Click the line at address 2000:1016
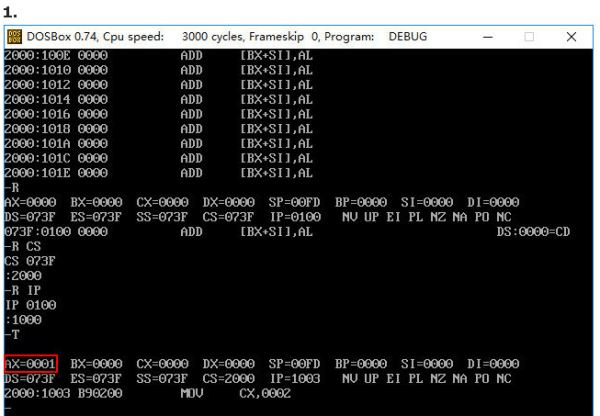This screenshot has height=416, width=600. click(x=159, y=114)
